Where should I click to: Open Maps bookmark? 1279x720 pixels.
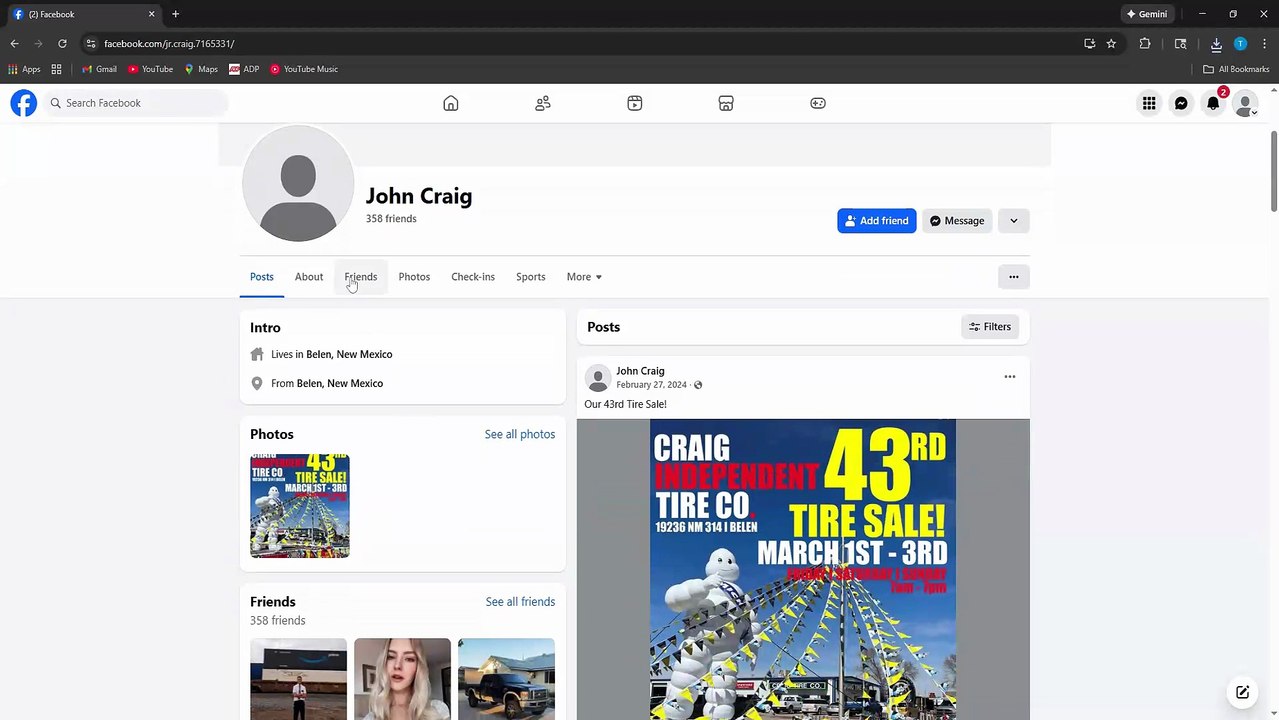[201, 69]
